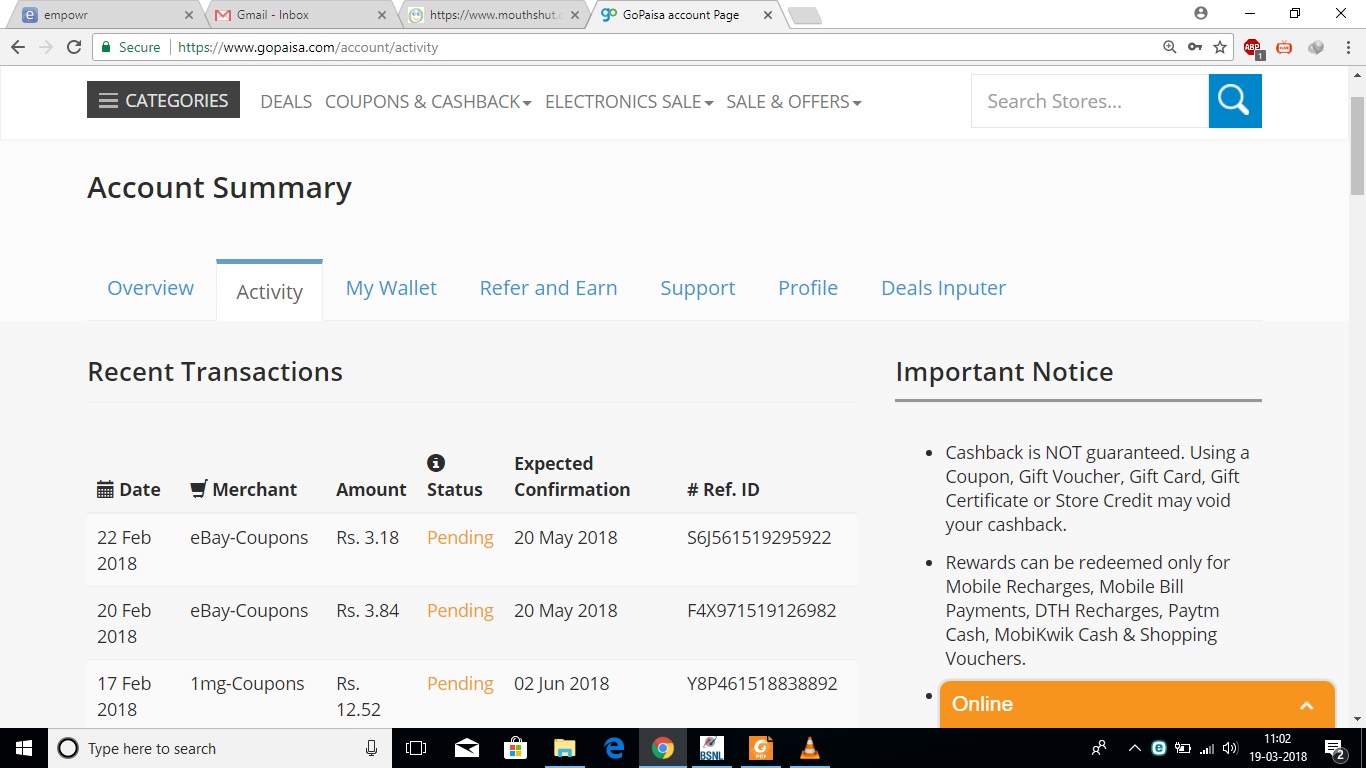The height and width of the screenshot is (768, 1366).
Task: Expand Coupons & Cashback dropdown menu
Action: point(428,102)
